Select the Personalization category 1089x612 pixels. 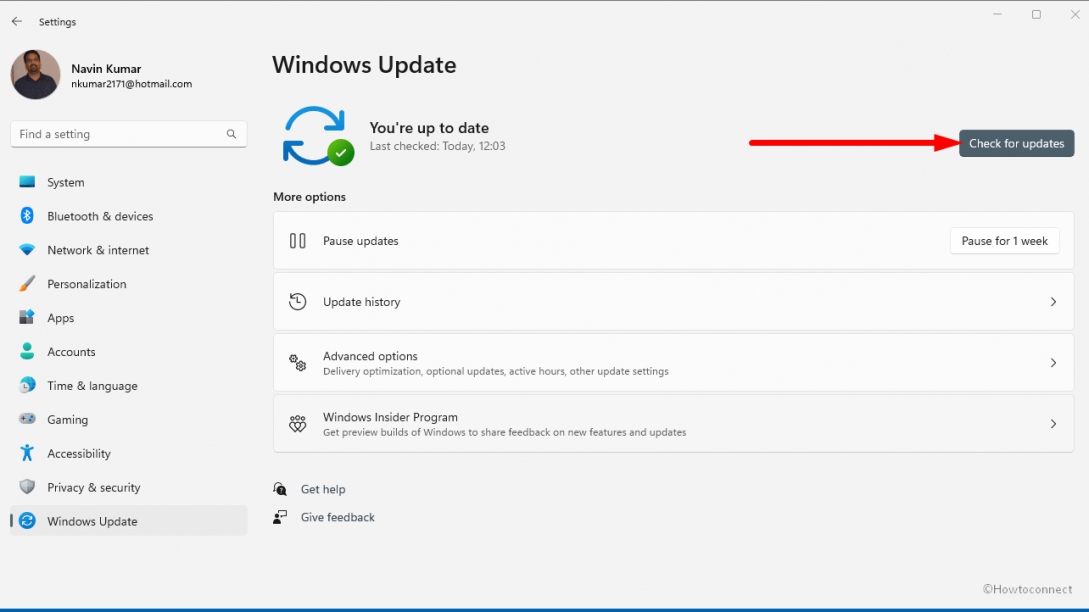128,284
